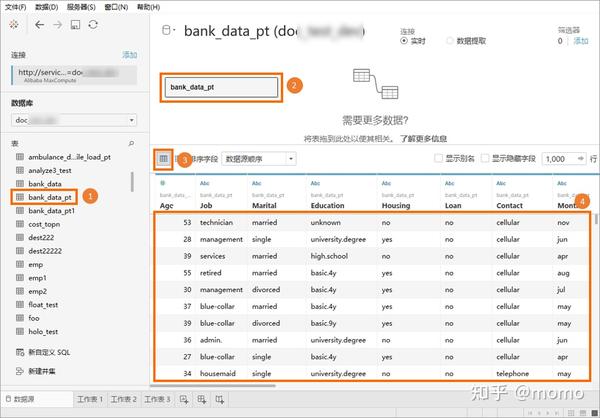Go forward with the right arrow
Viewport: 600px width, 418px height.
57,25
